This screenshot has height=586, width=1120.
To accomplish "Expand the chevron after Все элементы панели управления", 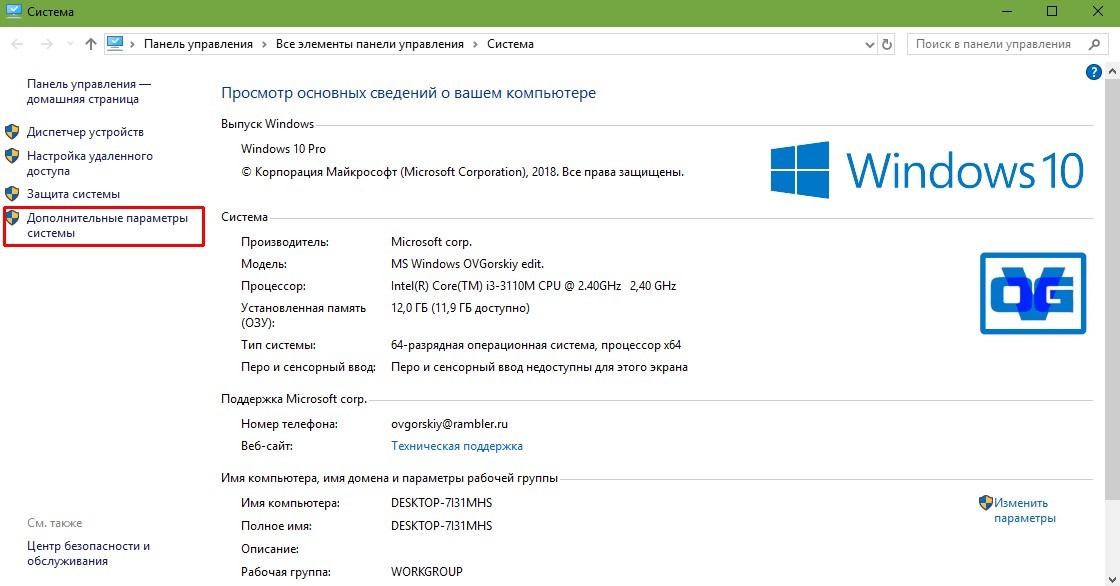I will (476, 44).
